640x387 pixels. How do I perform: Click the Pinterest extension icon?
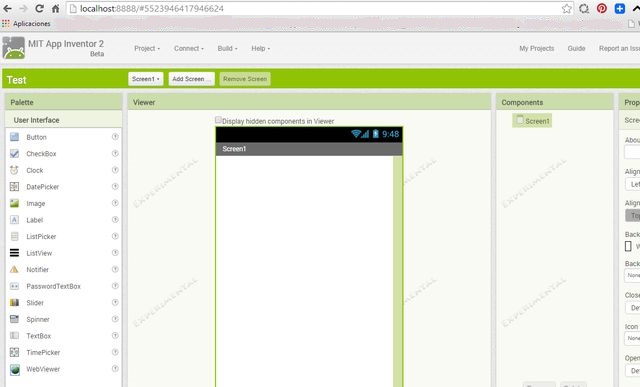[x=602, y=9]
